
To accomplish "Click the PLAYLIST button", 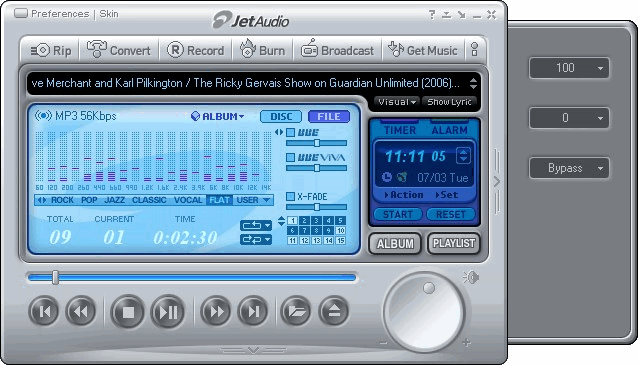I will pyautogui.click(x=454, y=244).
